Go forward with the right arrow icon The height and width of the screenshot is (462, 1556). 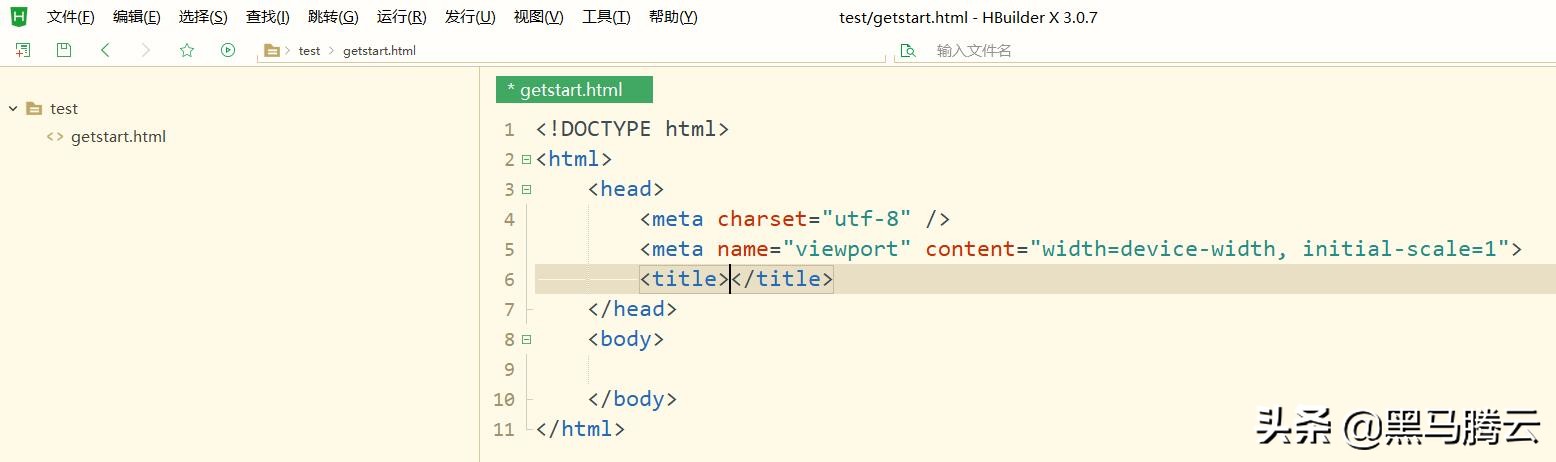[x=146, y=50]
